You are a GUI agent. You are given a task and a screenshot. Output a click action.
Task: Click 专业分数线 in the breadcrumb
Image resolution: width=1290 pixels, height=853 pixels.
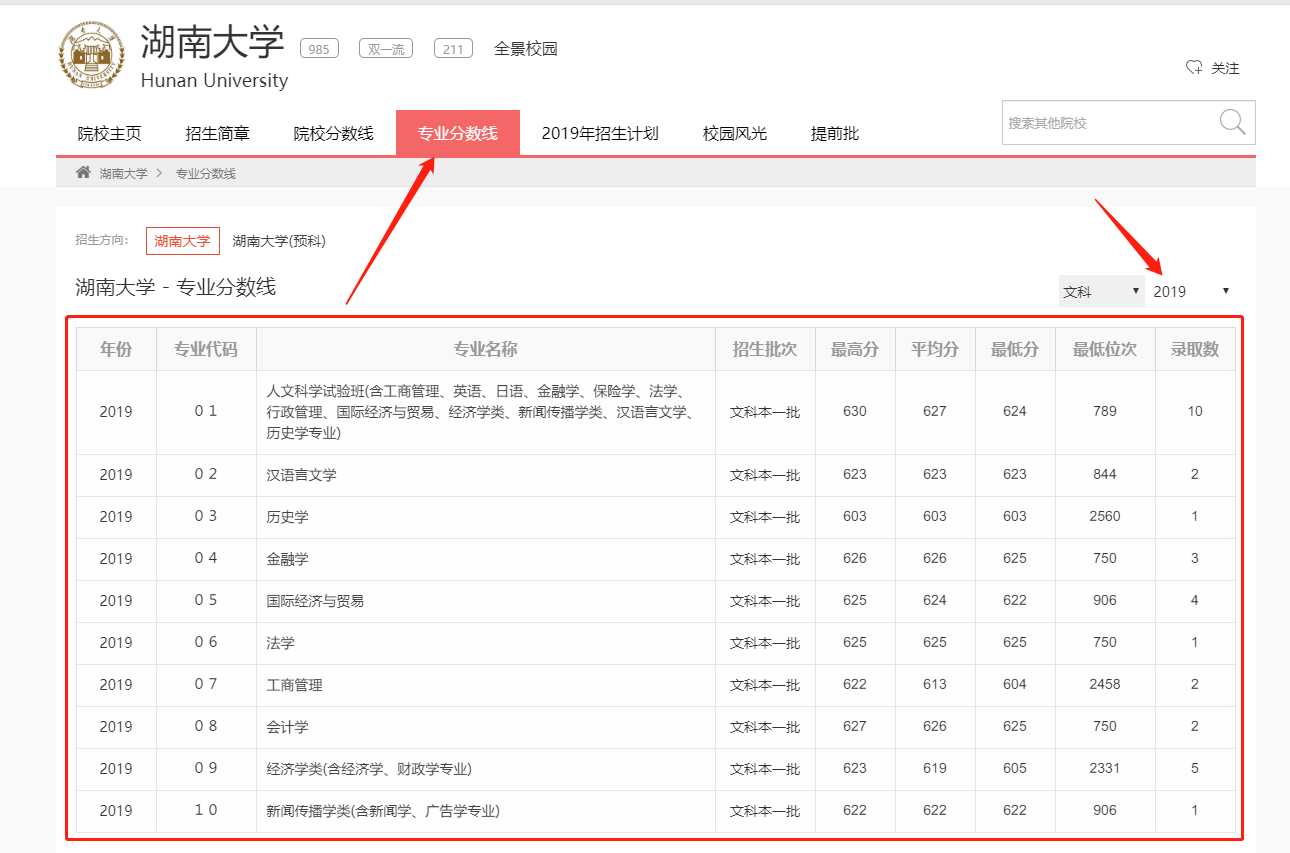tap(206, 173)
